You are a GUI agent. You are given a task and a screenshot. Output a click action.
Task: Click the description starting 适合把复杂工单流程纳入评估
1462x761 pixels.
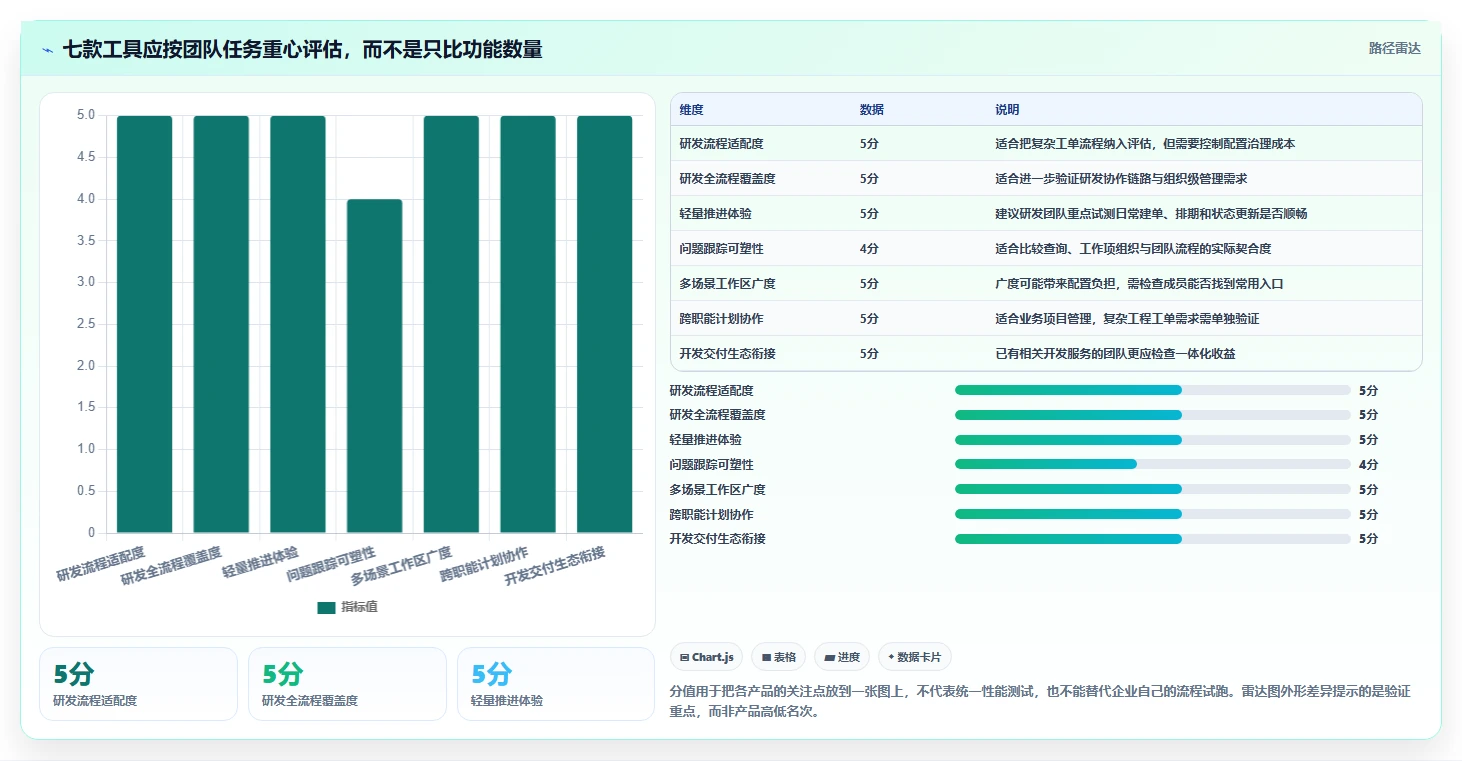(x=1145, y=144)
